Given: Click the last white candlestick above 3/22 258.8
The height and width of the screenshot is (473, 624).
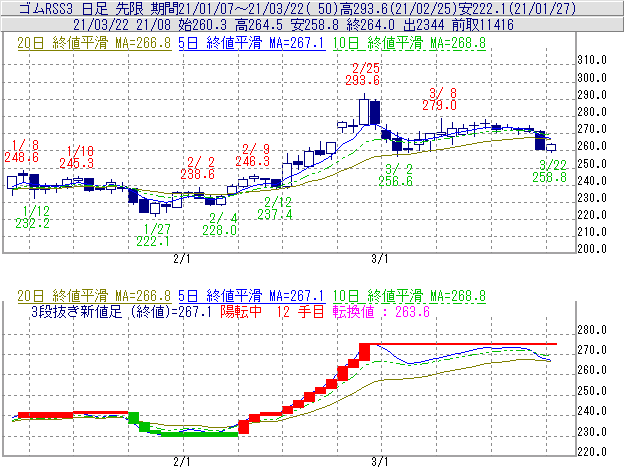Looking at the screenshot, I should click(x=551, y=148).
